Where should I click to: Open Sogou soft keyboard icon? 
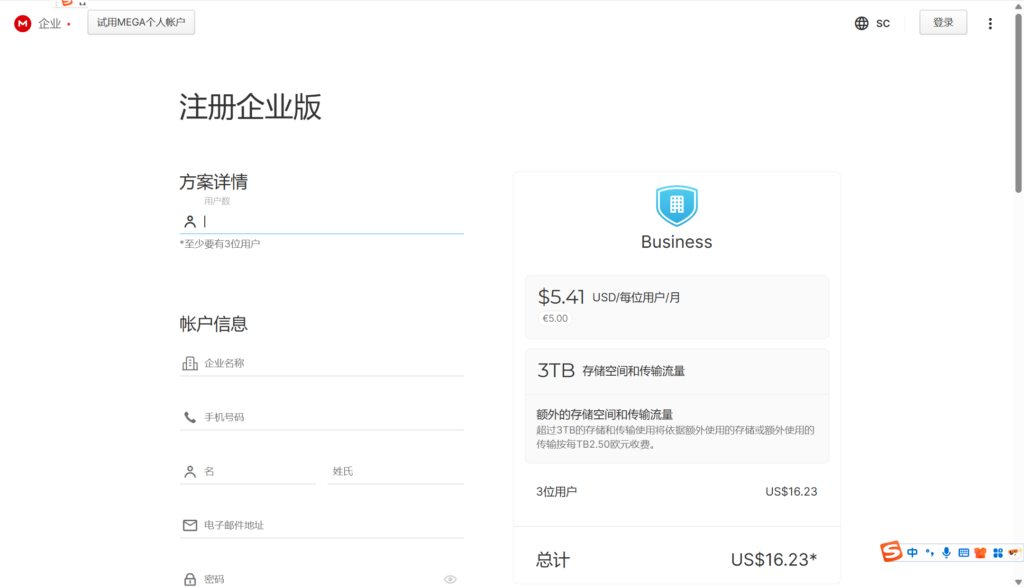pos(963,551)
